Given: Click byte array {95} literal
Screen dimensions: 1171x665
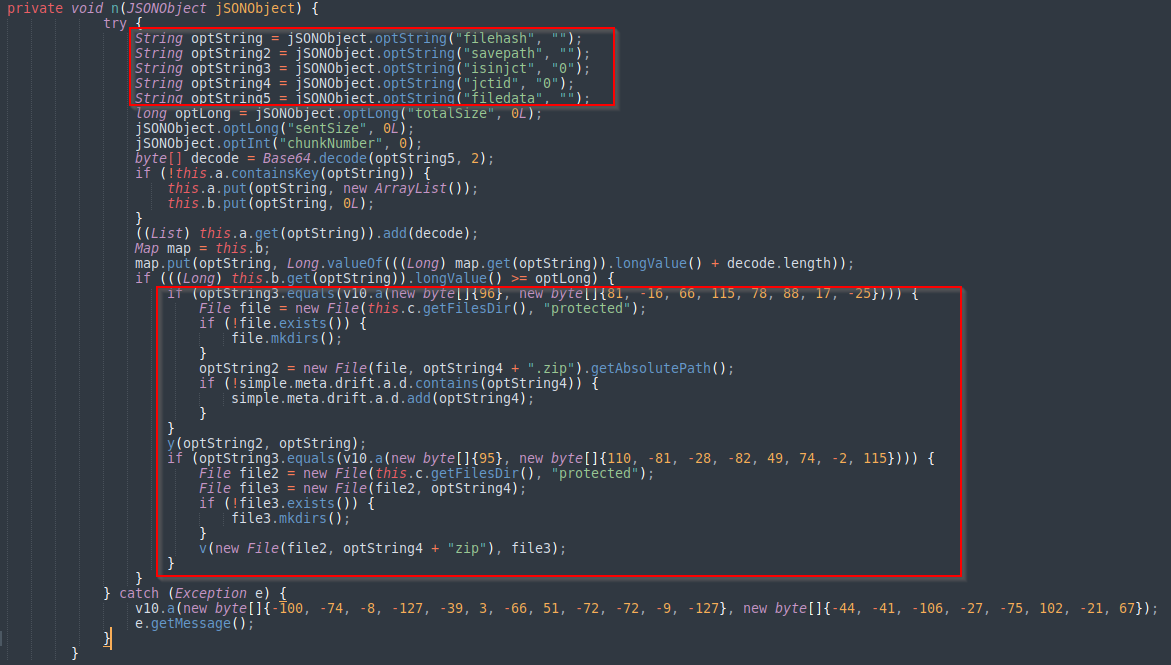Looking at the screenshot, I should point(449,458).
